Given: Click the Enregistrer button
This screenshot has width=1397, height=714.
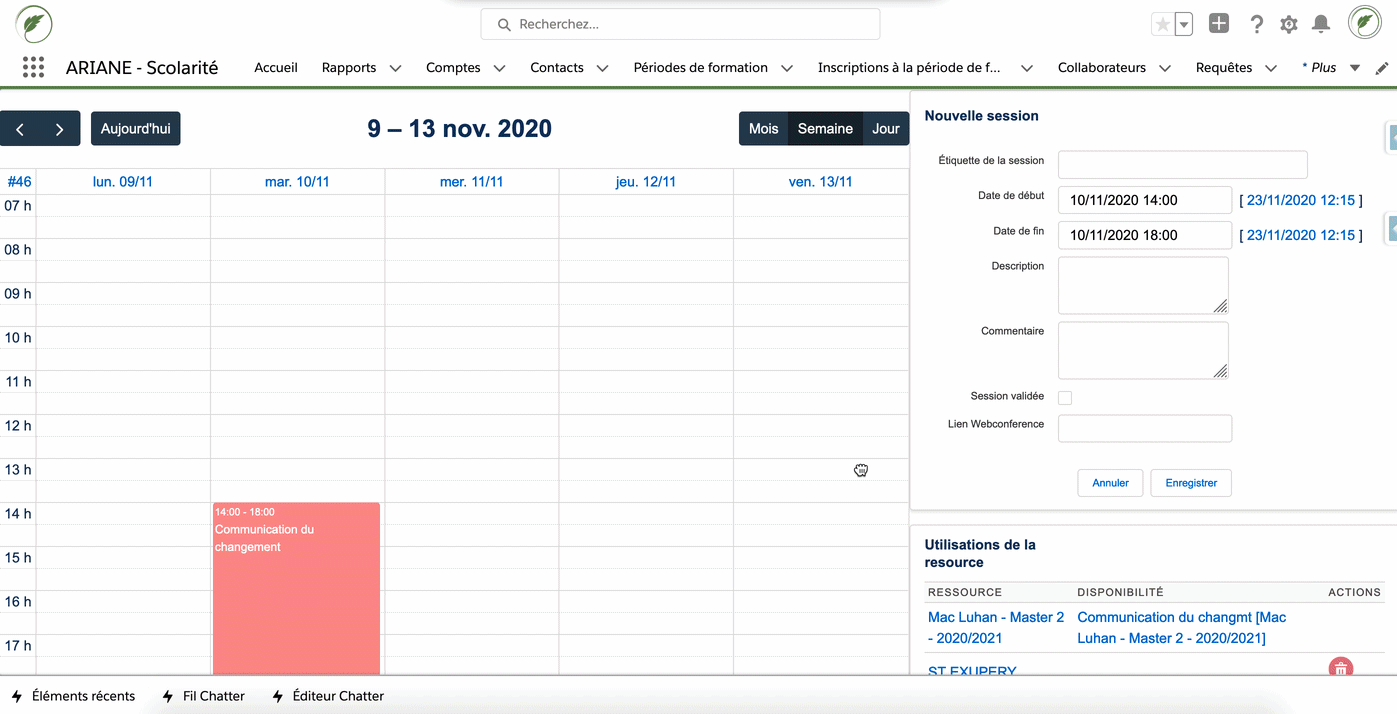Looking at the screenshot, I should tap(1191, 483).
